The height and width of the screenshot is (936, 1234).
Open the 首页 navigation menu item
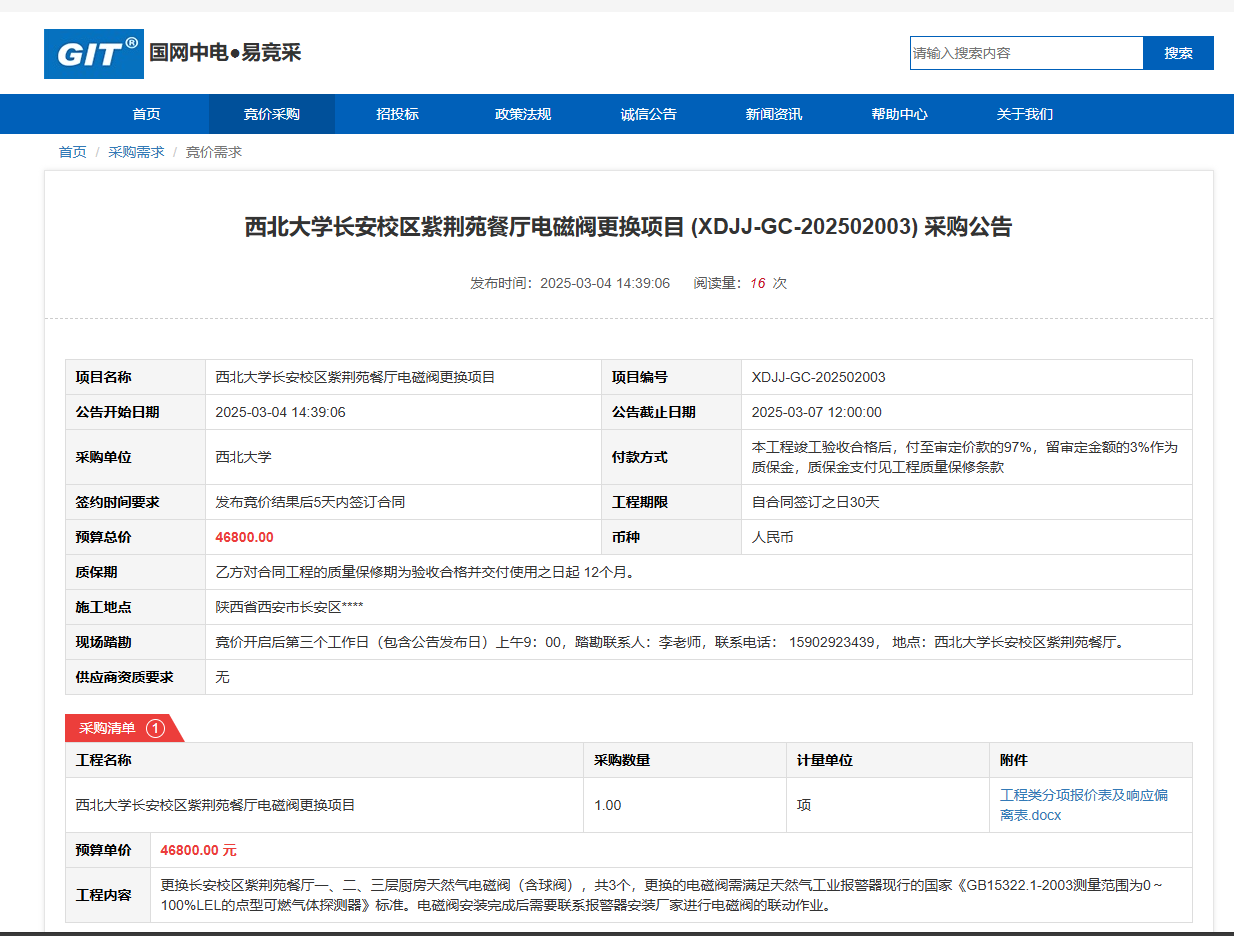coord(146,114)
